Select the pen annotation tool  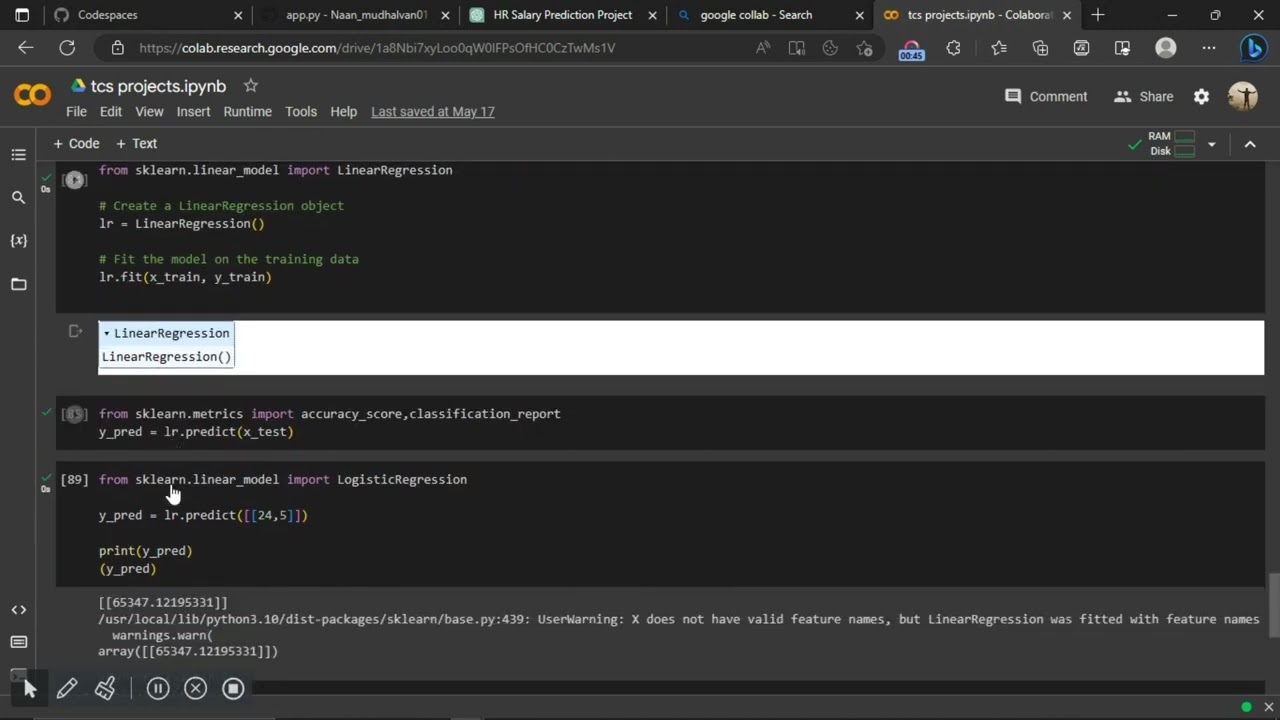[67, 688]
